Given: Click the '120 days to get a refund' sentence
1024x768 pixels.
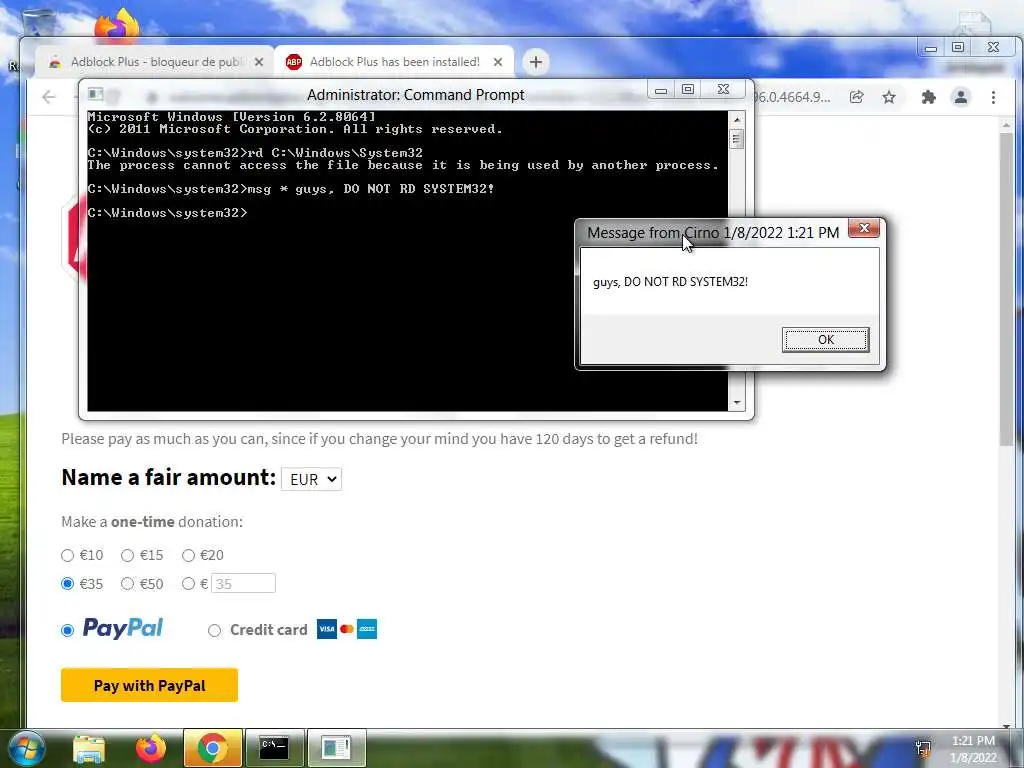Looking at the screenshot, I should pyautogui.click(x=379, y=439).
